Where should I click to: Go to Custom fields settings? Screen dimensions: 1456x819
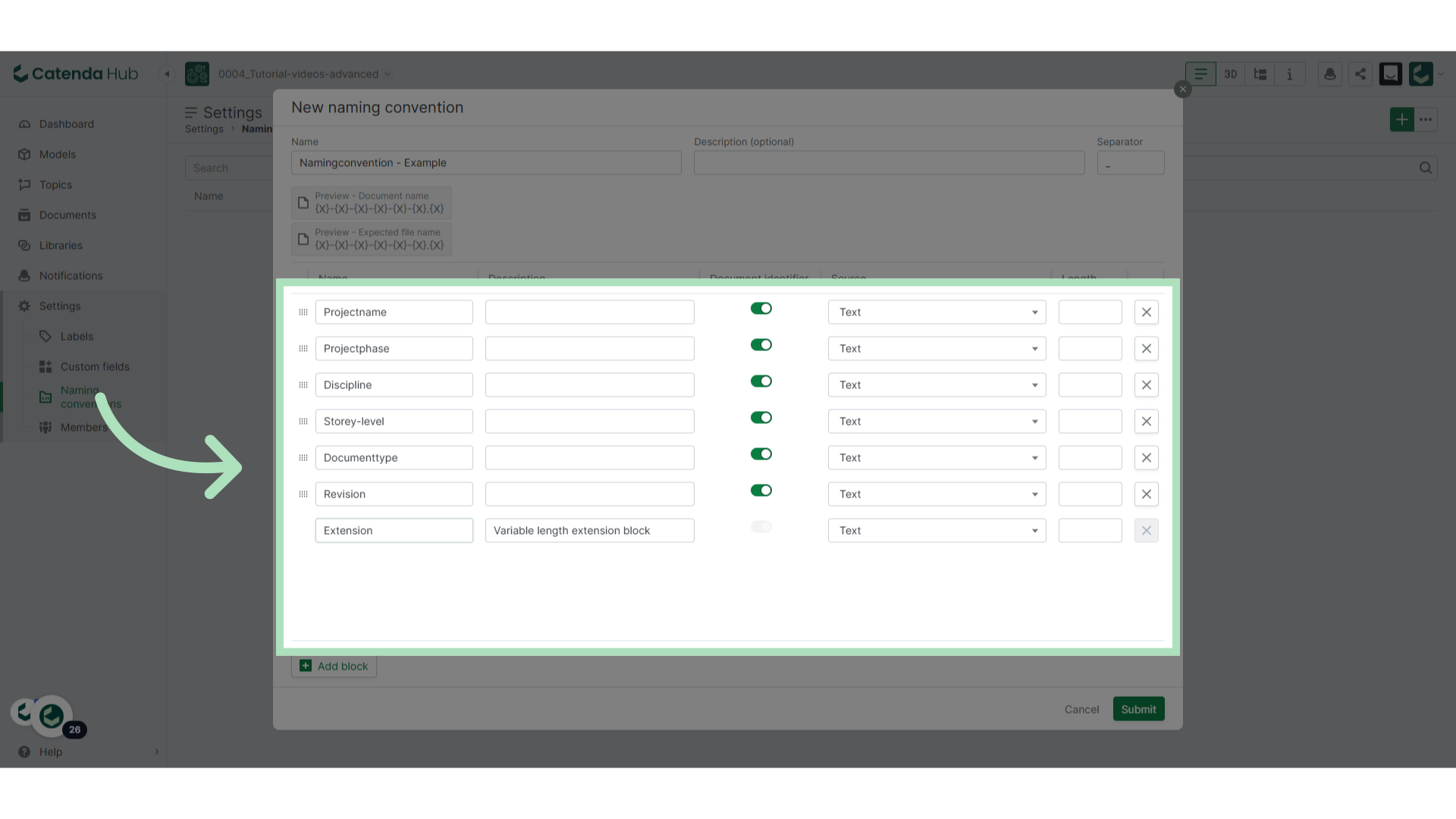(95, 366)
